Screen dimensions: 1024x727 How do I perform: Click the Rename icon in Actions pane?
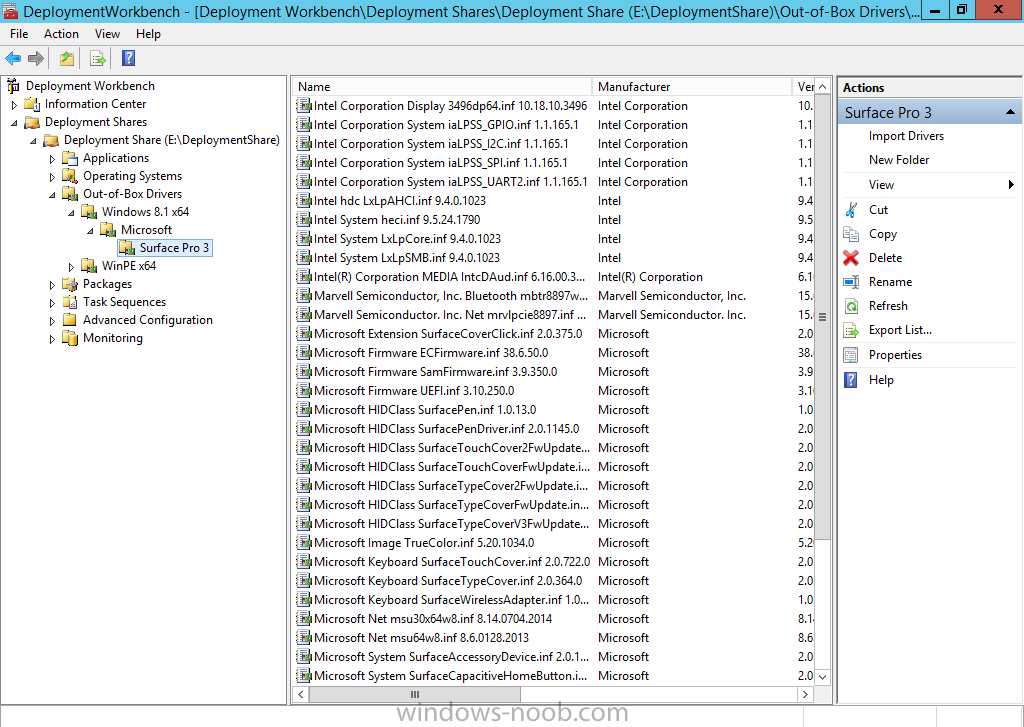[851, 282]
